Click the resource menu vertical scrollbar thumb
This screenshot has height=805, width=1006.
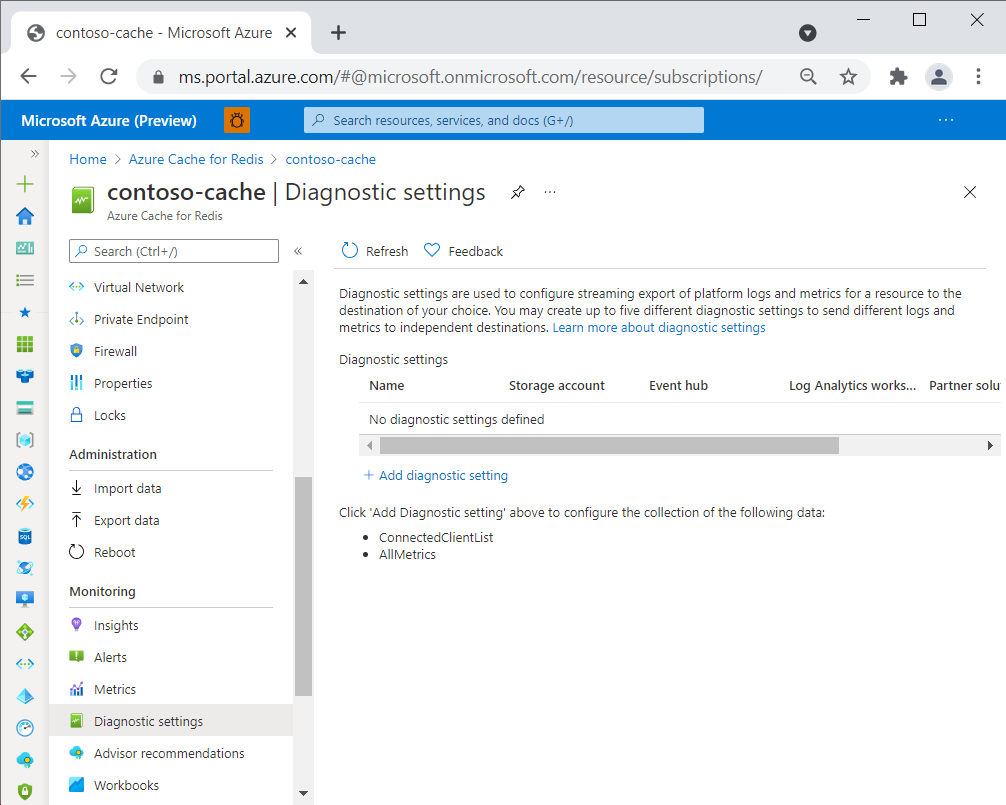303,586
